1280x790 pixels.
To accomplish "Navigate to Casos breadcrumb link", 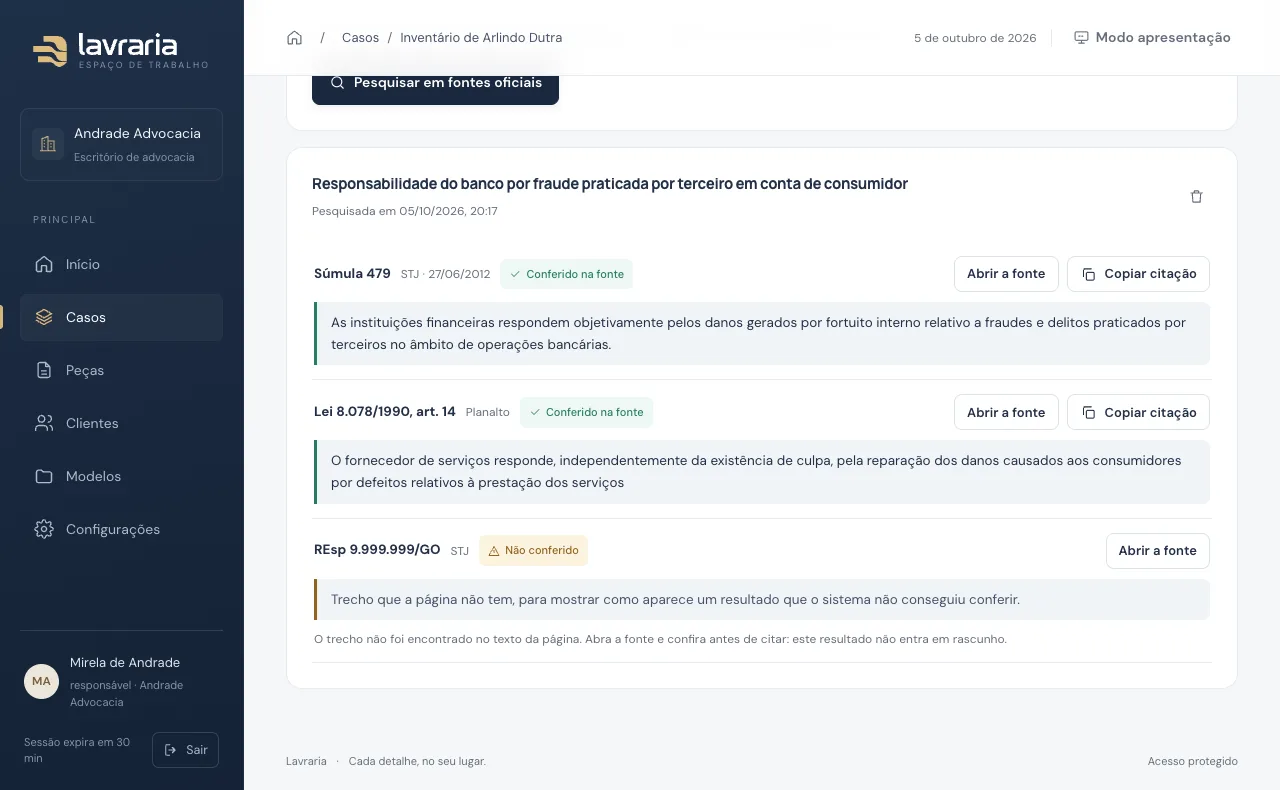I will [x=360, y=38].
